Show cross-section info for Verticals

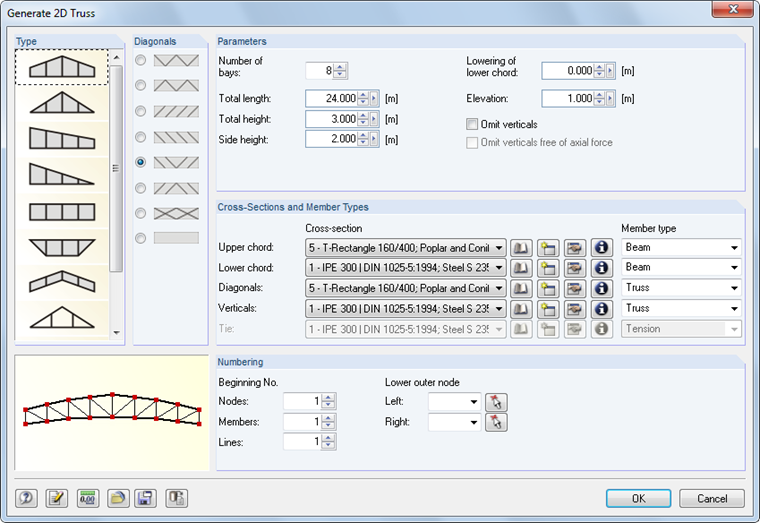[602, 309]
